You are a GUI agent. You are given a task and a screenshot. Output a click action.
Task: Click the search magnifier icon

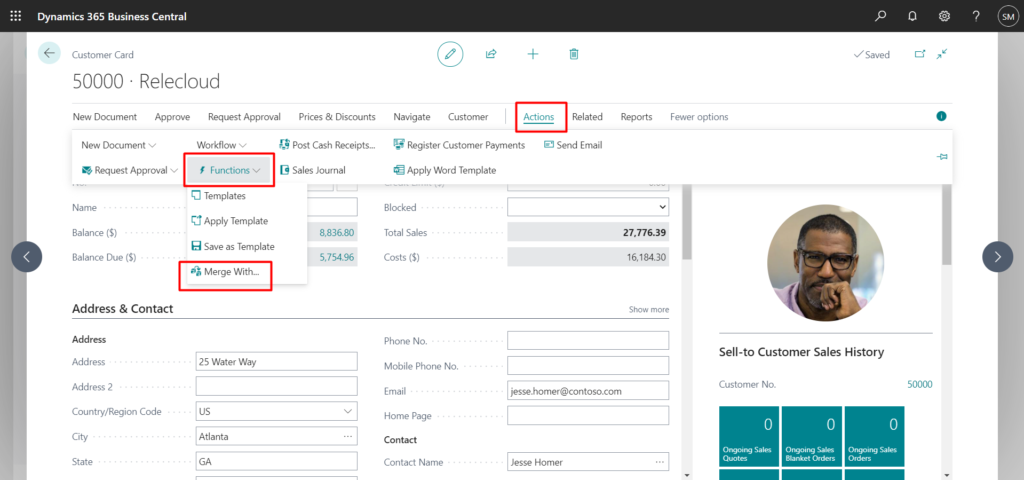880,16
